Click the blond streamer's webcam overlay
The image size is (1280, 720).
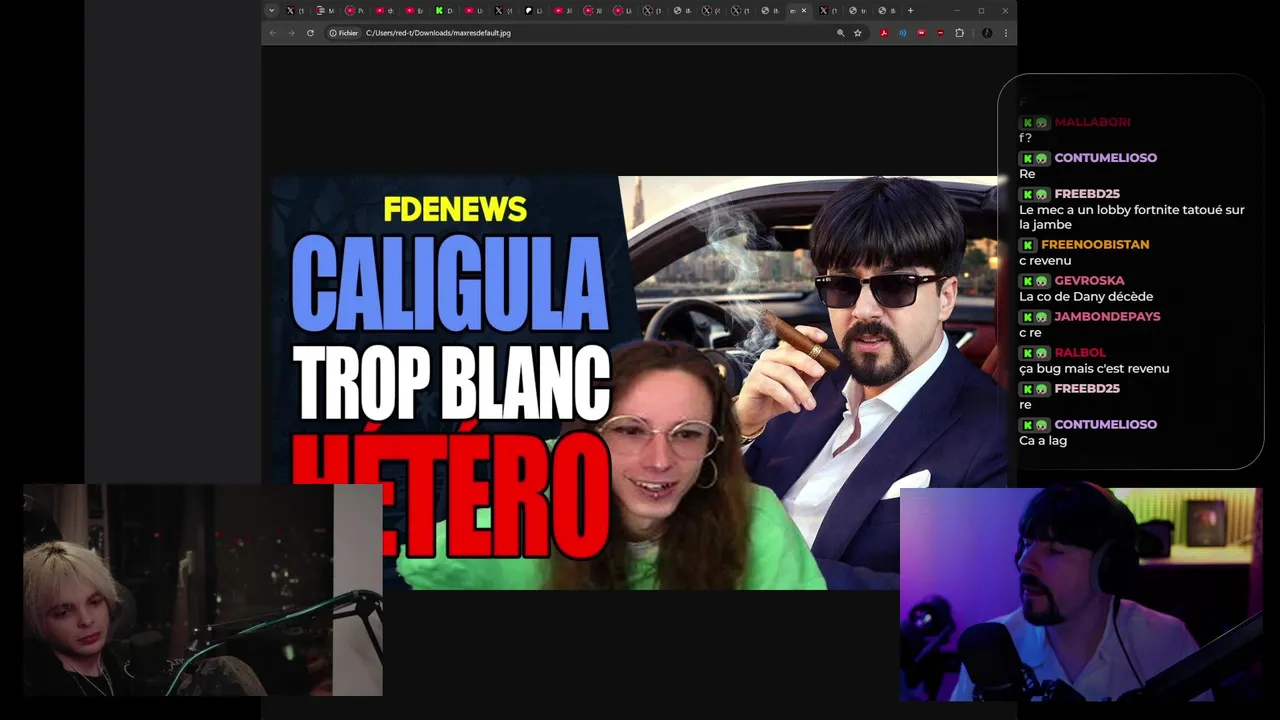pos(203,590)
